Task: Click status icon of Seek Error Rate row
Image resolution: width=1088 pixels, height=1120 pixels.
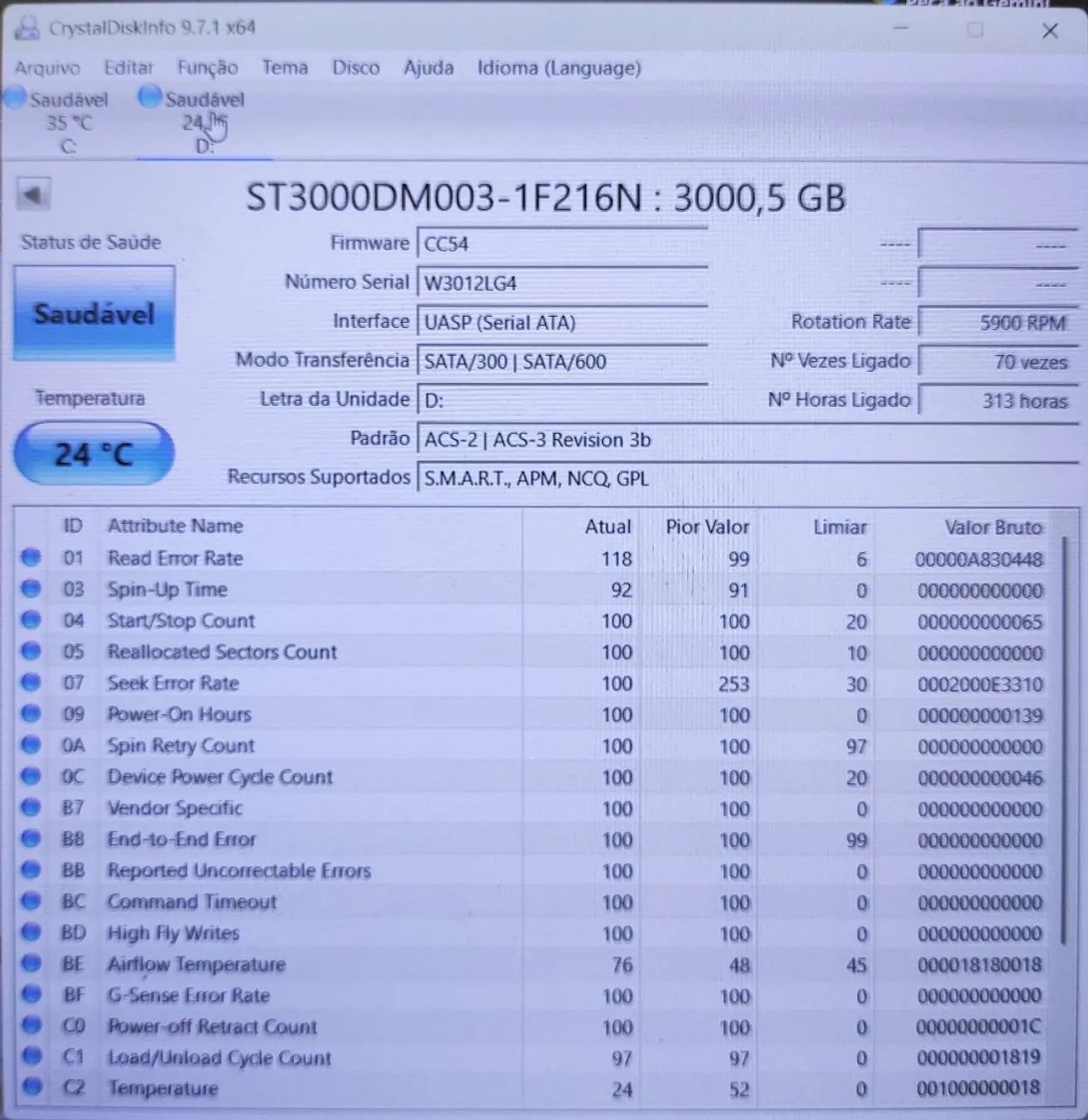Action: [31, 682]
